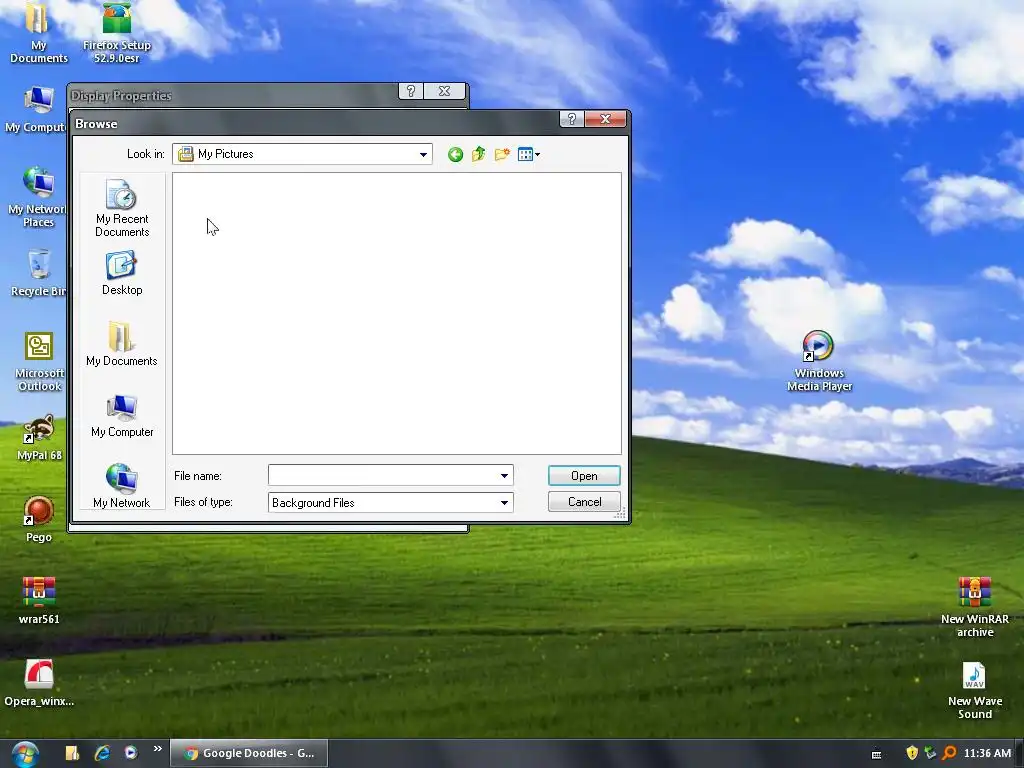1024x768 pixels.
Task: Click the Cancel button
Action: (x=584, y=502)
